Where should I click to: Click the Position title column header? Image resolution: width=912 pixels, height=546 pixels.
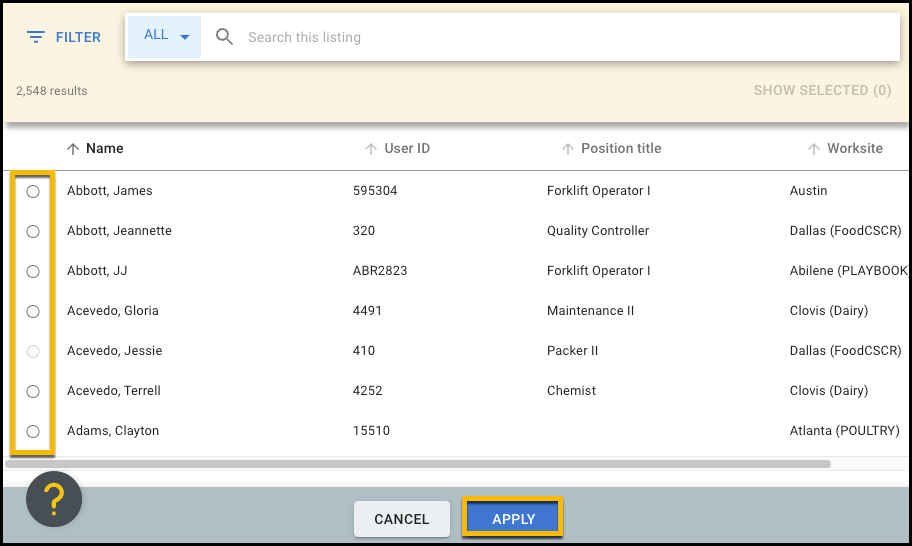coord(621,148)
